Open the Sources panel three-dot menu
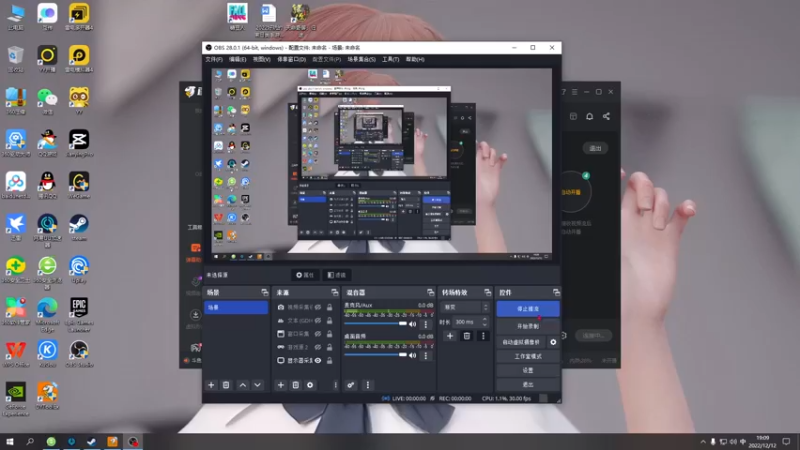Screen dimensions: 800x450 pos(335,385)
